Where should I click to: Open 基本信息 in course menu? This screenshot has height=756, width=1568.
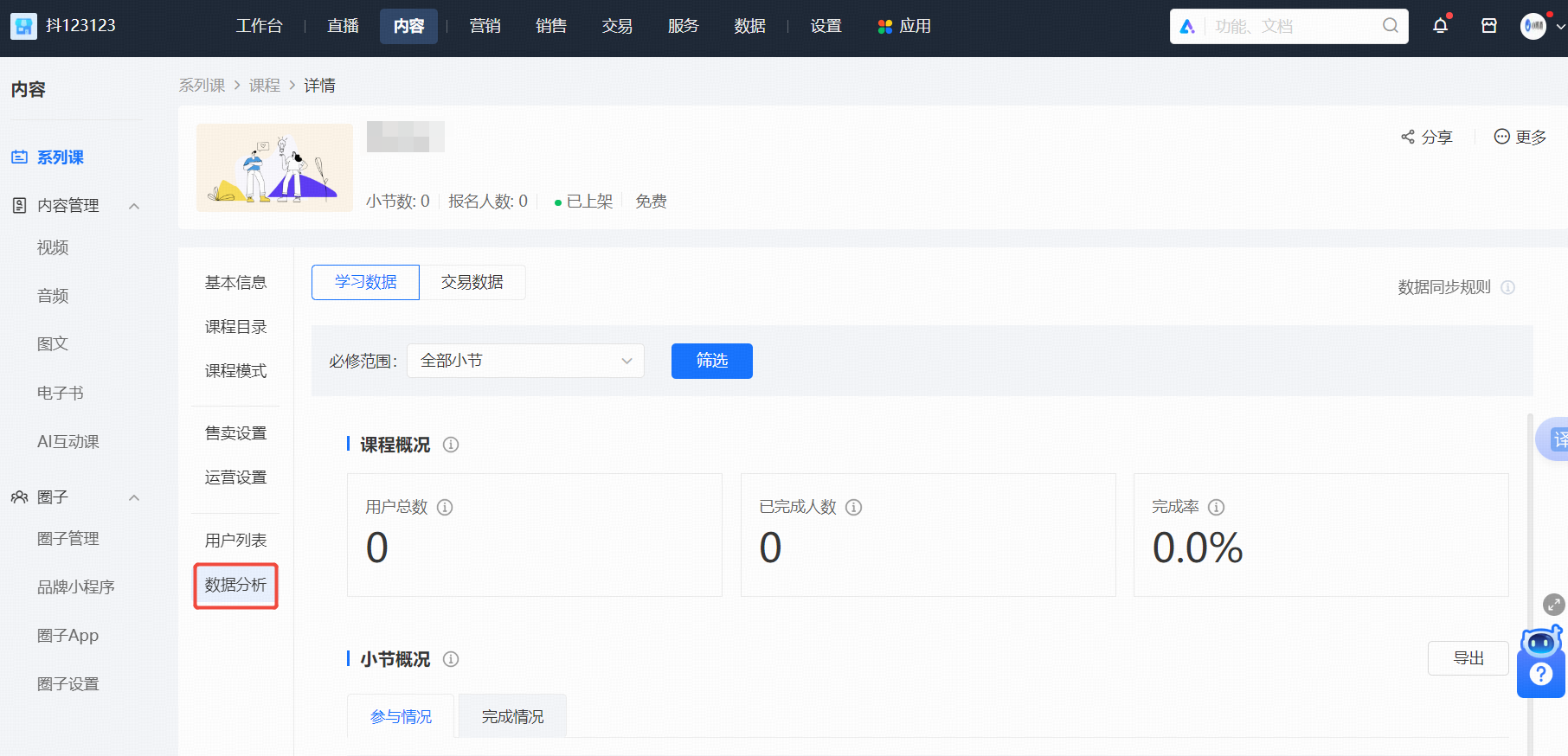click(x=235, y=283)
